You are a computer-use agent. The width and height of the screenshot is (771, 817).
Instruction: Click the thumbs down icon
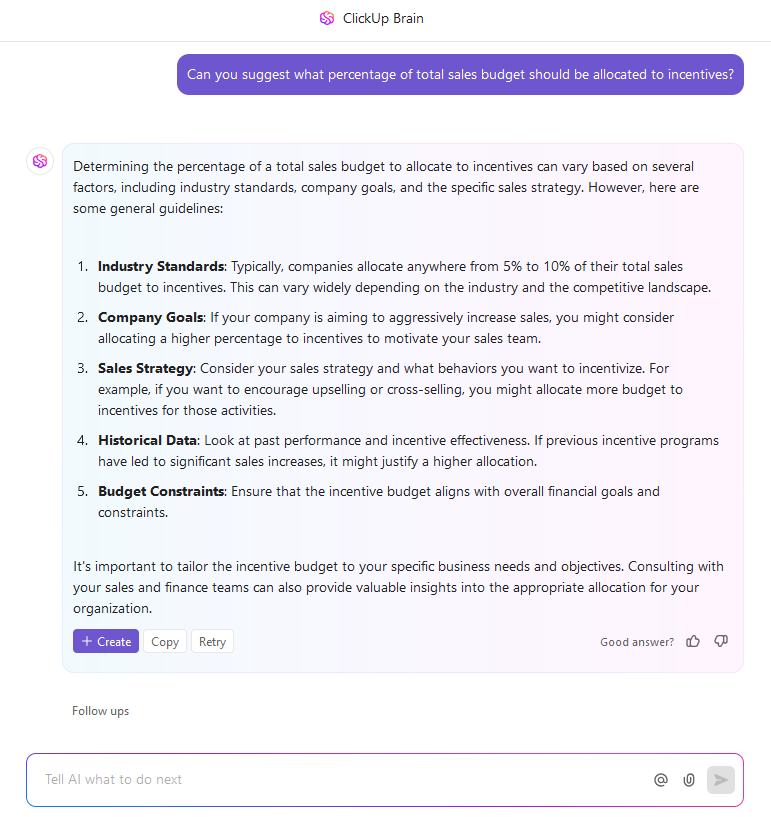(x=721, y=641)
